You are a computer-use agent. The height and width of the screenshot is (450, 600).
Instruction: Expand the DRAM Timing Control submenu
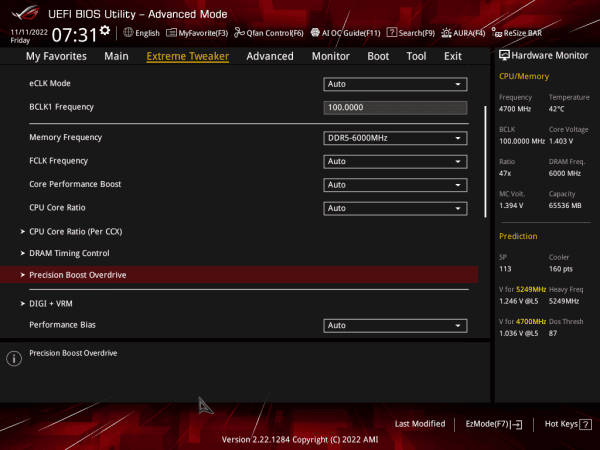tap(69, 254)
